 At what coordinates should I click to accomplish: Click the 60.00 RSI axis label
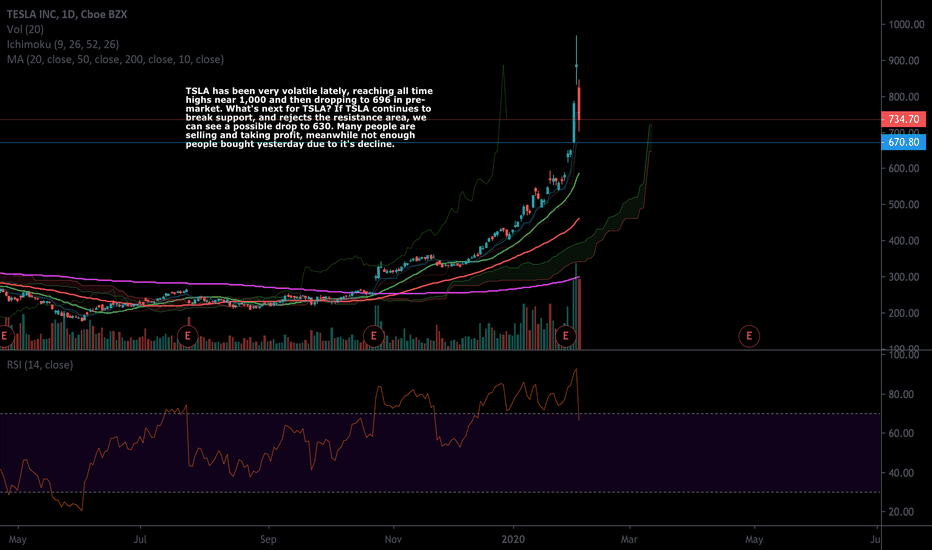click(x=901, y=433)
